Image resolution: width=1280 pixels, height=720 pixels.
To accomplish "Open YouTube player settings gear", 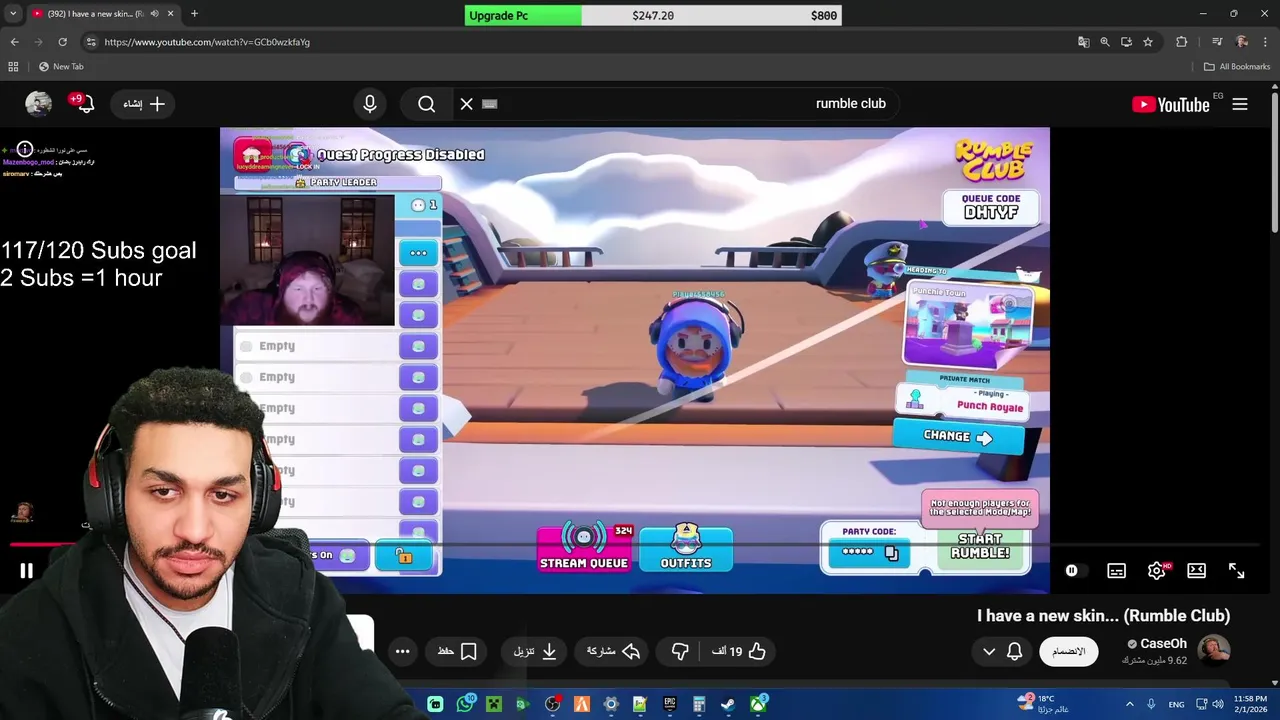I will pos(1157,571).
